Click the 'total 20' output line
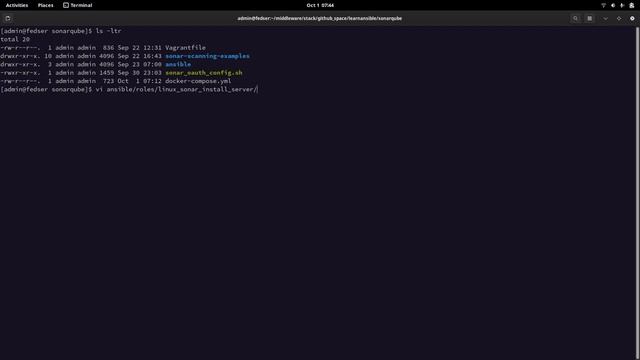 tap(15, 40)
